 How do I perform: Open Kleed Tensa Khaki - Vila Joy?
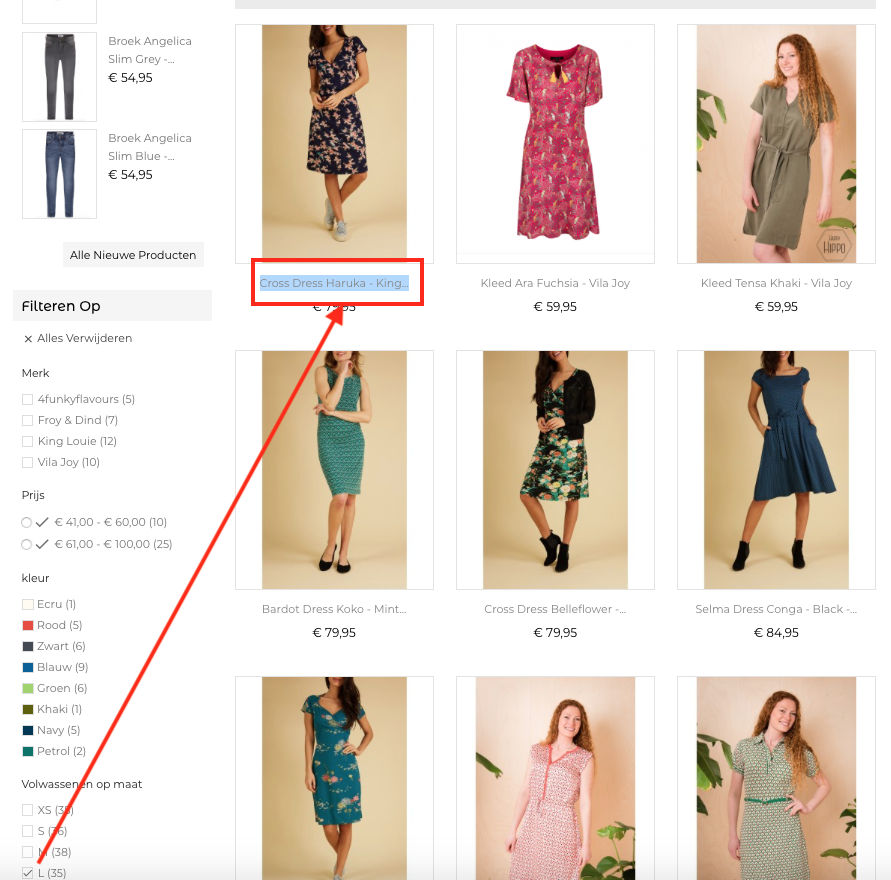pos(776,283)
